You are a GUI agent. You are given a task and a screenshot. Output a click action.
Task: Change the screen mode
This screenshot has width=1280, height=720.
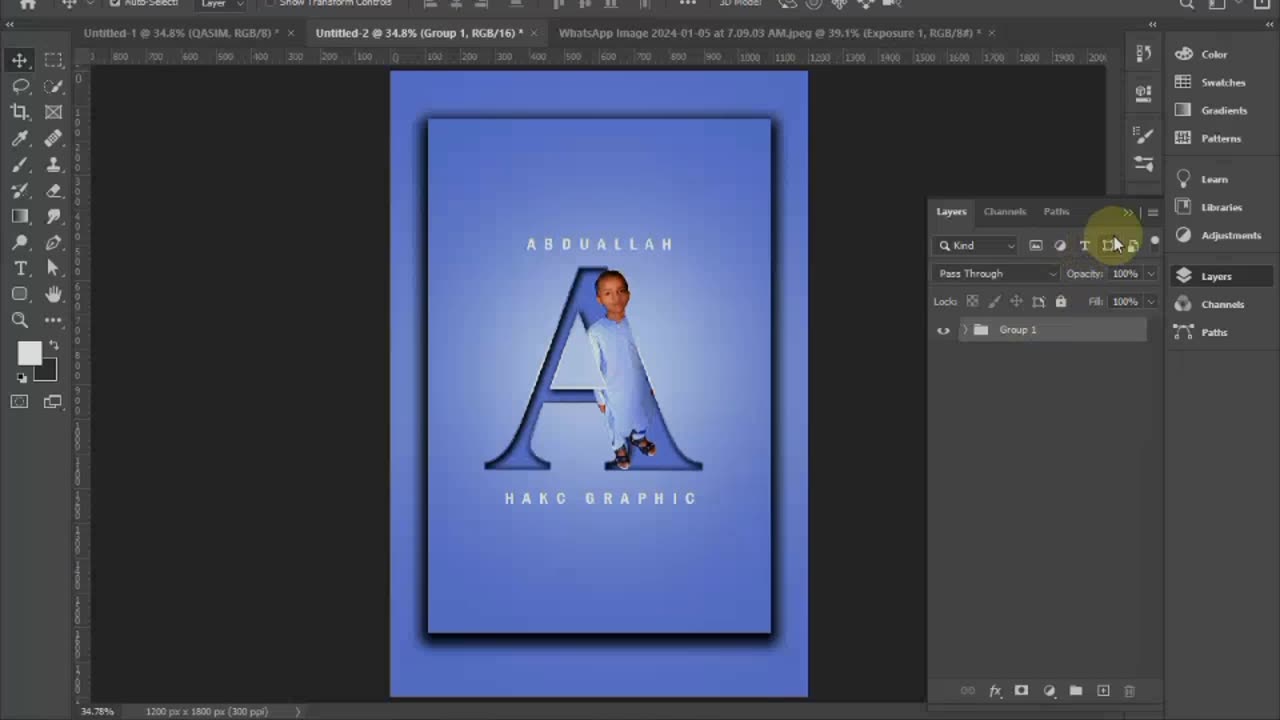point(54,402)
